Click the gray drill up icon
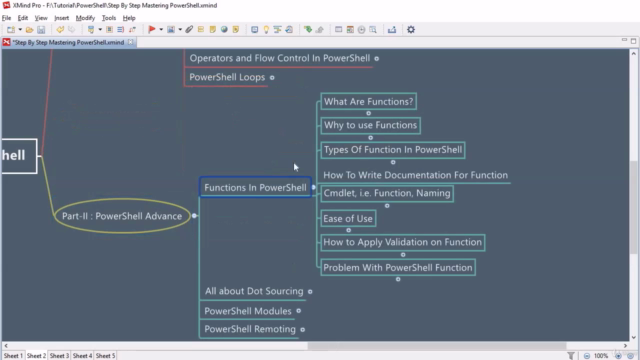This screenshot has height=360, width=640. (320, 29)
